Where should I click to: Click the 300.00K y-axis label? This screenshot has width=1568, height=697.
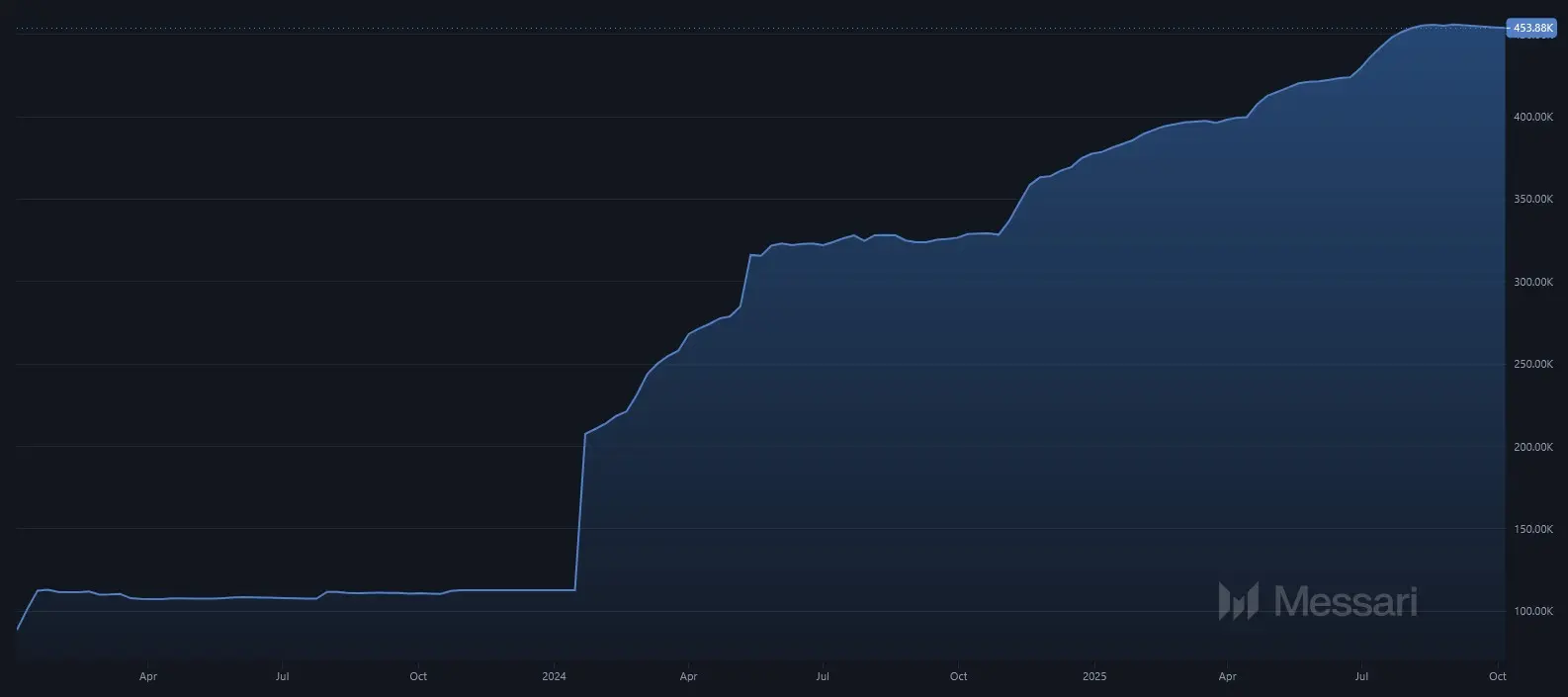1533,283
